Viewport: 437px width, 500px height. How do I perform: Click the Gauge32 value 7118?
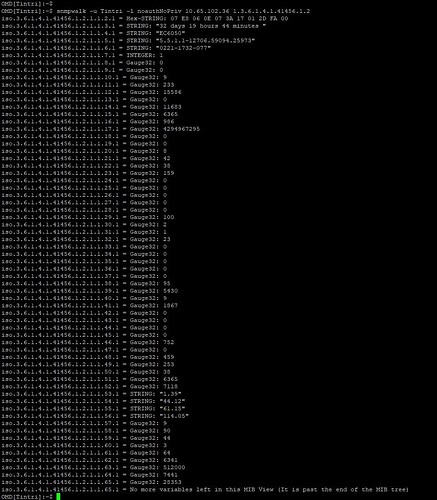pos(170,387)
